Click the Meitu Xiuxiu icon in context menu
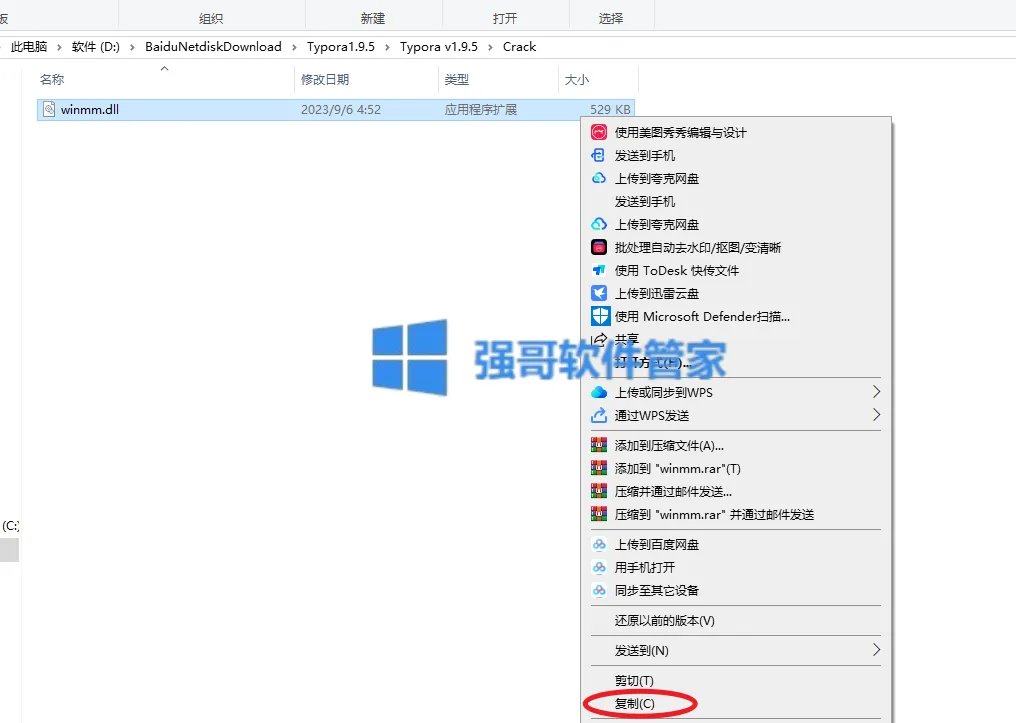Image resolution: width=1016 pixels, height=723 pixels. tap(599, 133)
